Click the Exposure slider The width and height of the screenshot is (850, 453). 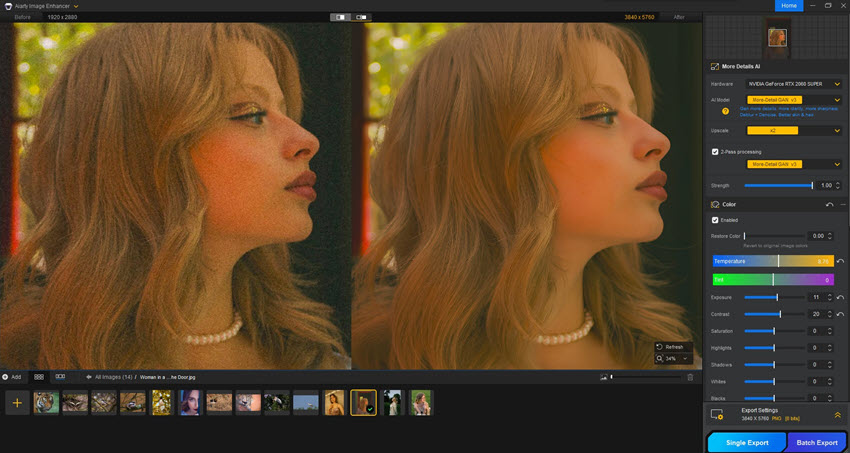tap(774, 297)
